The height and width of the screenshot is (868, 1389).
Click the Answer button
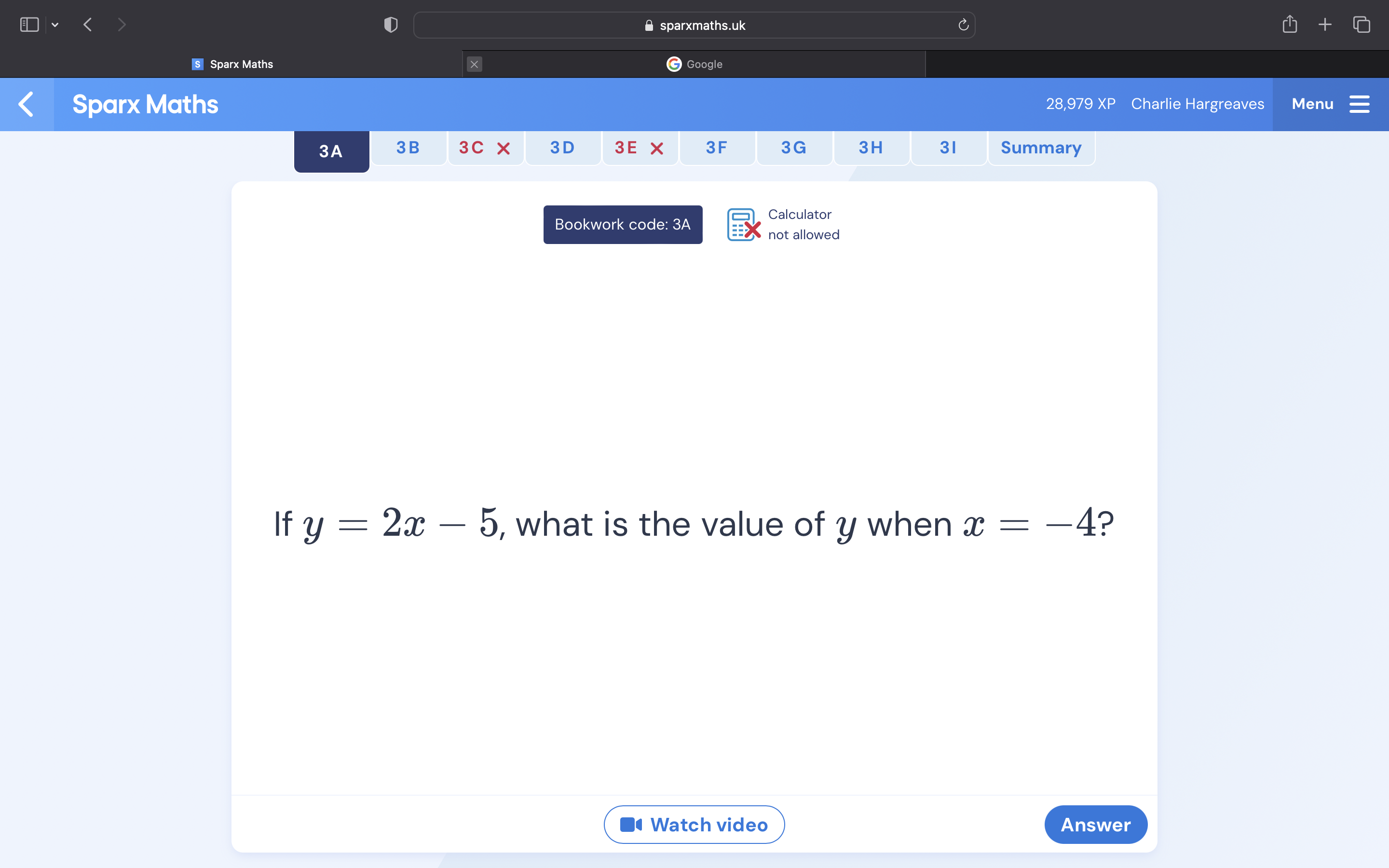(1095, 825)
